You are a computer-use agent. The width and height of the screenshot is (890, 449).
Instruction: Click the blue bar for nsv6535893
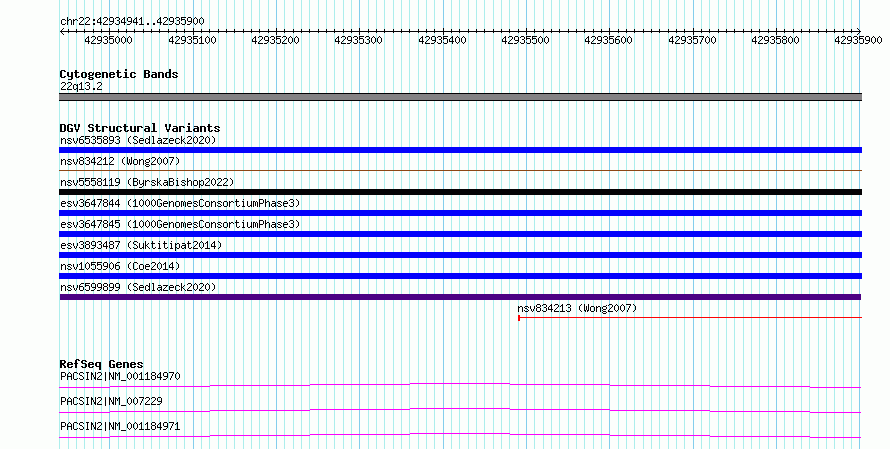(x=460, y=150)
